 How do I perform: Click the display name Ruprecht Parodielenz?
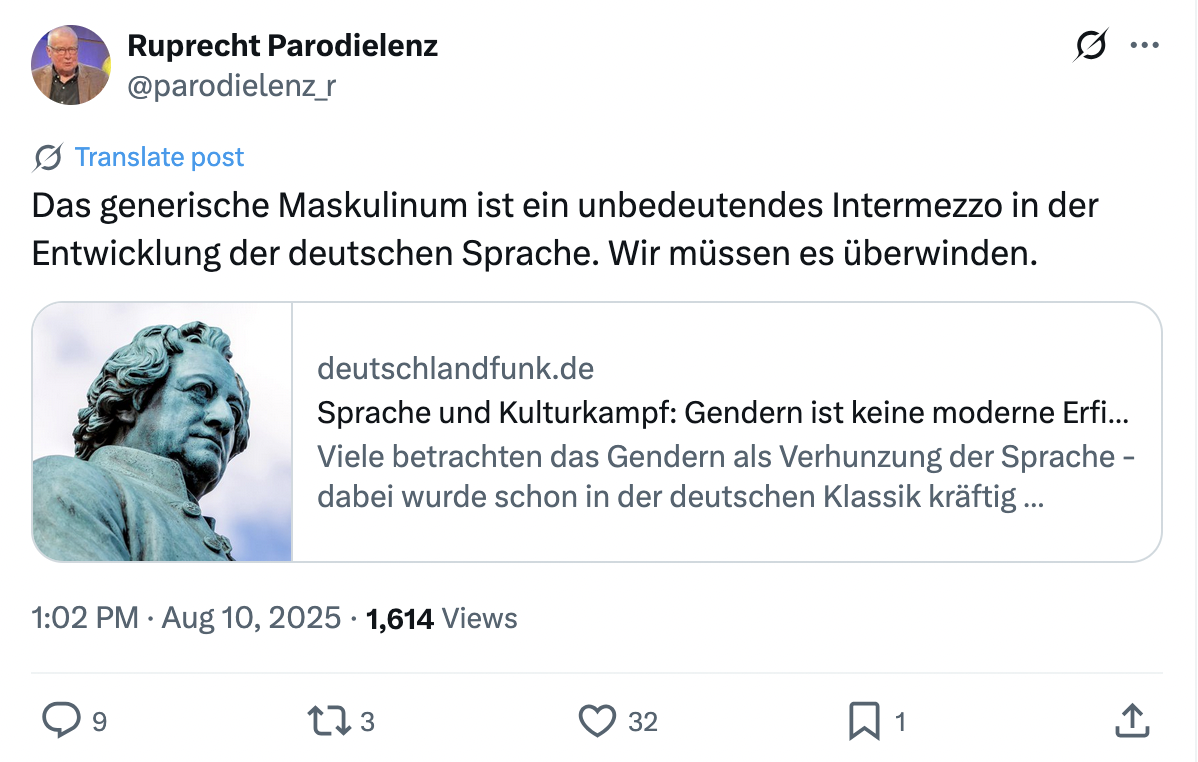(282, 45)
